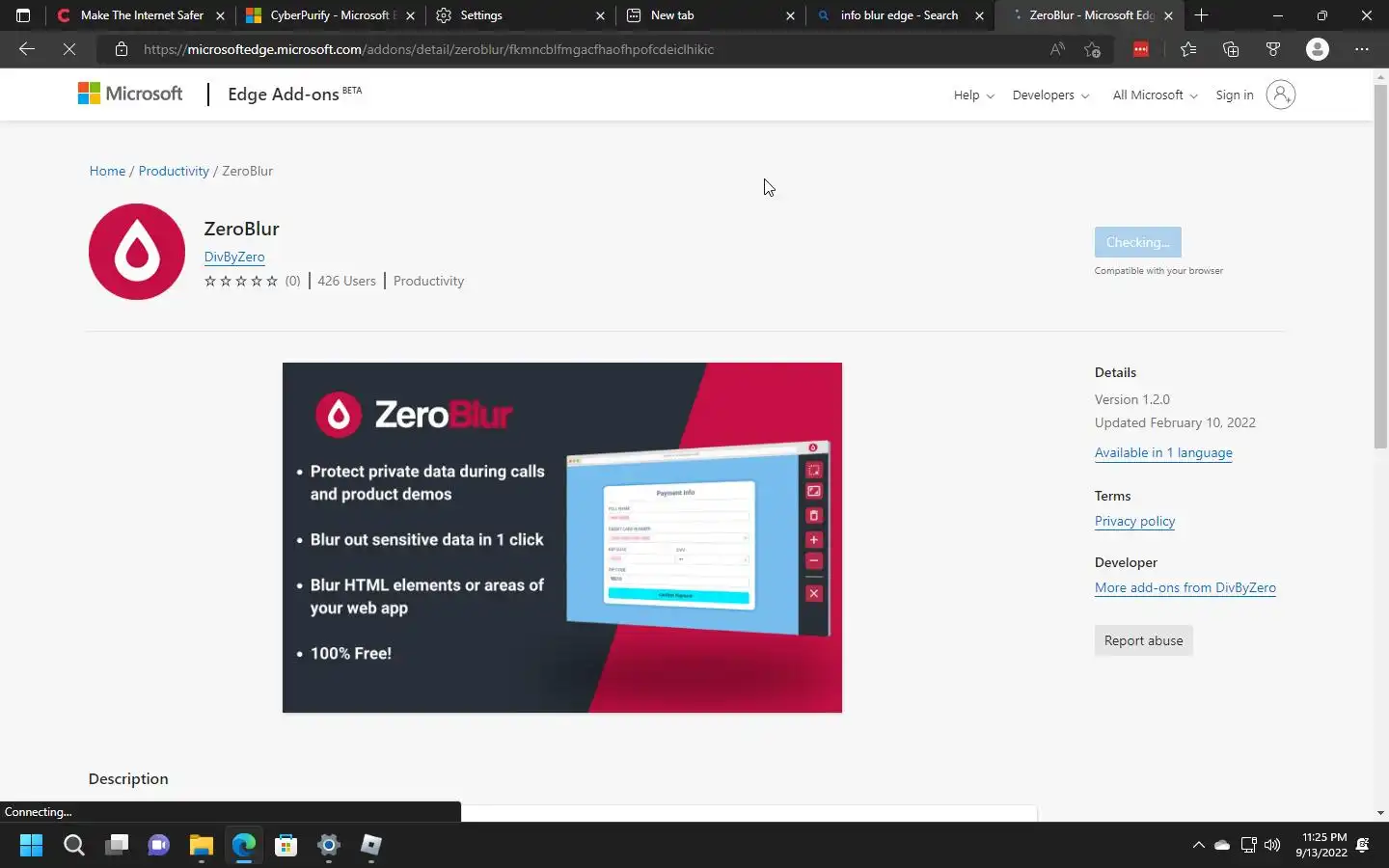Open Collections in toolbar
The width and height of the screenshot is (1389, 868).
click(x=1231, y=49)
